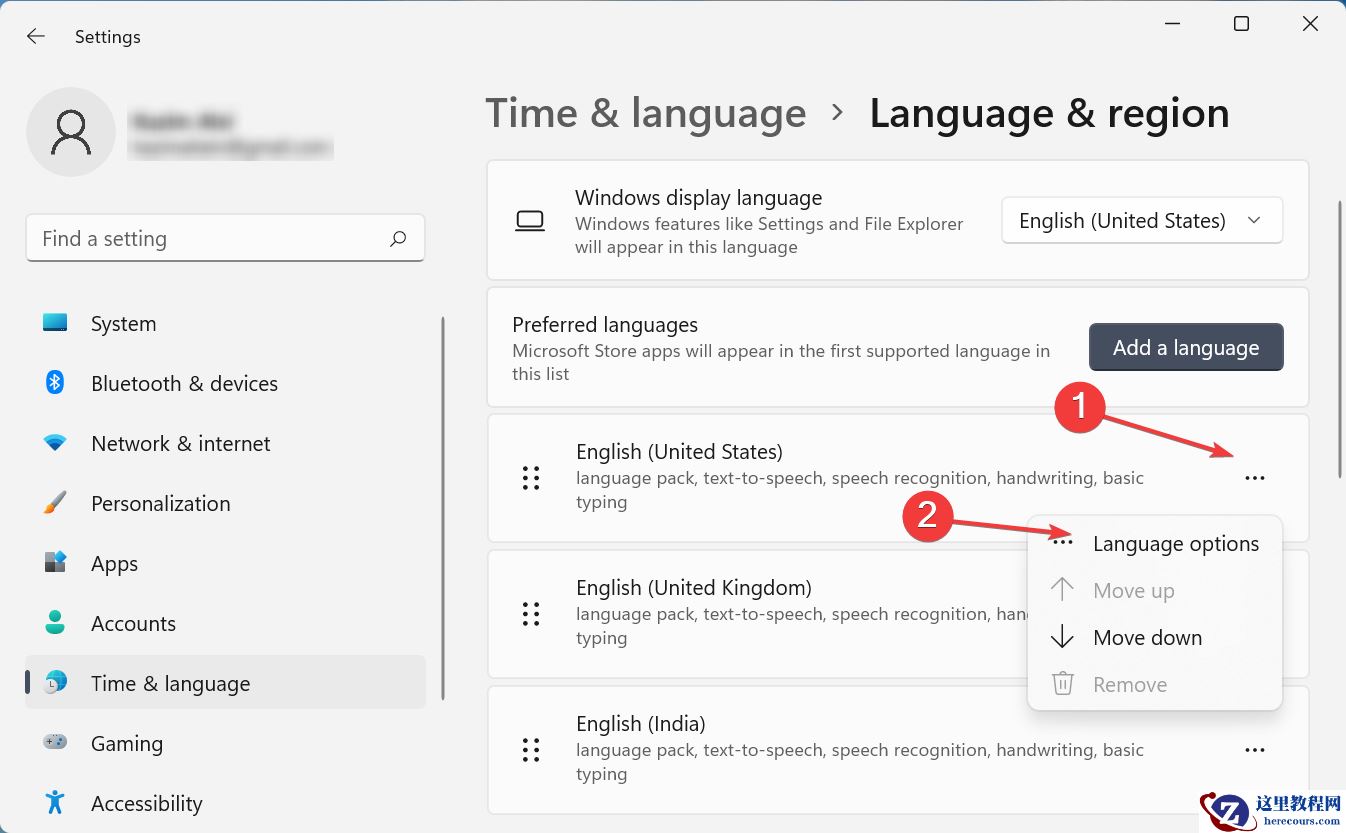1346x833 pixels.
Task: Open Bluetooth & devices in the sidebar
Action: [225, 384]
